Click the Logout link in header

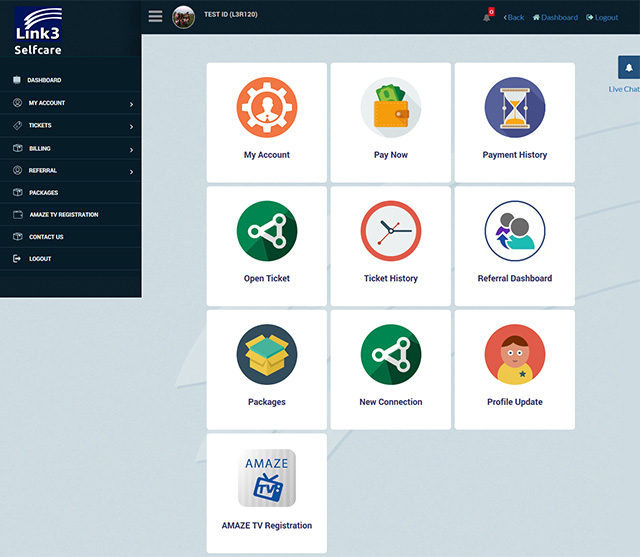[x=602, y=17]
